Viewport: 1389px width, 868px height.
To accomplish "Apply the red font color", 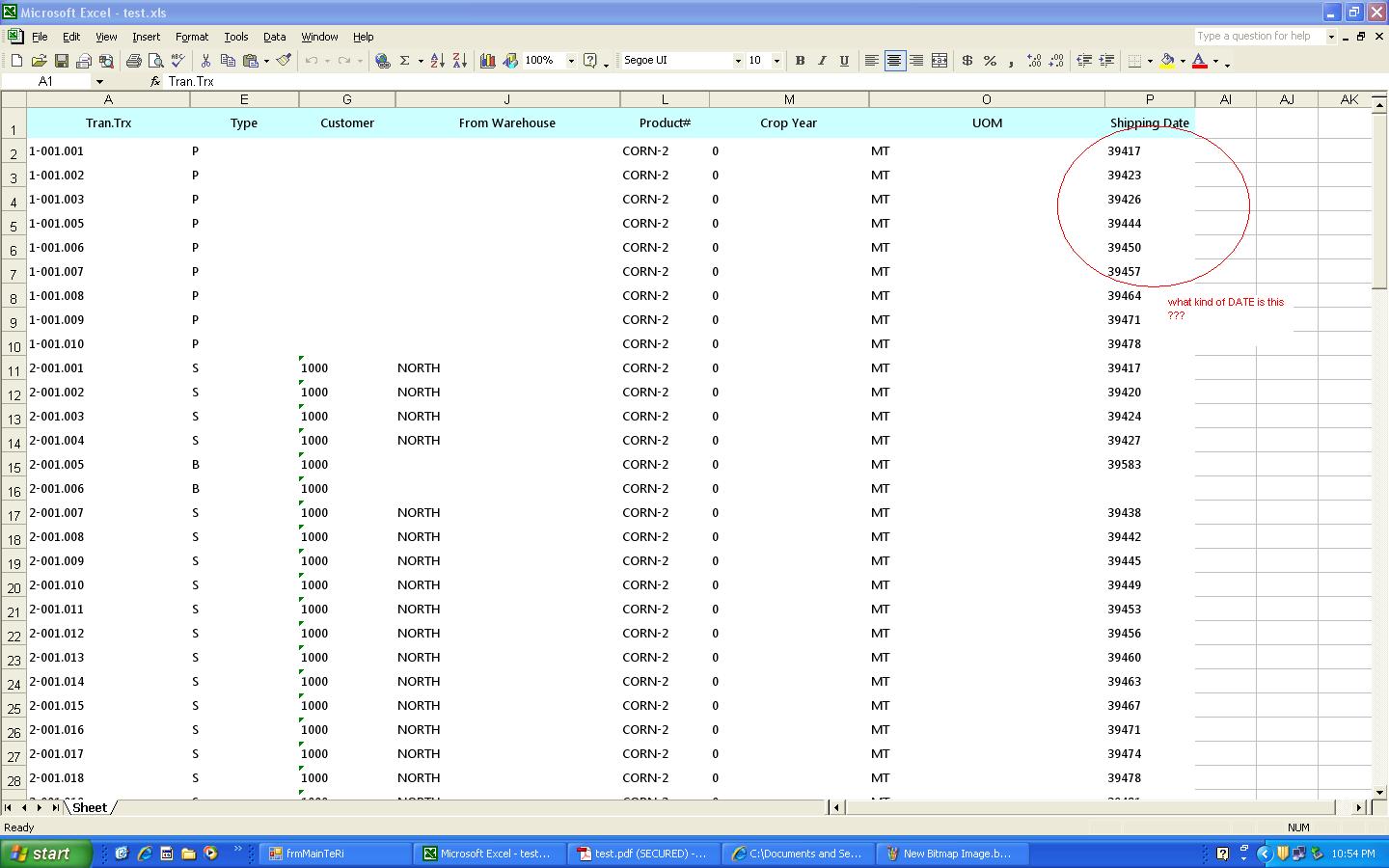I will coord(1200,61).
